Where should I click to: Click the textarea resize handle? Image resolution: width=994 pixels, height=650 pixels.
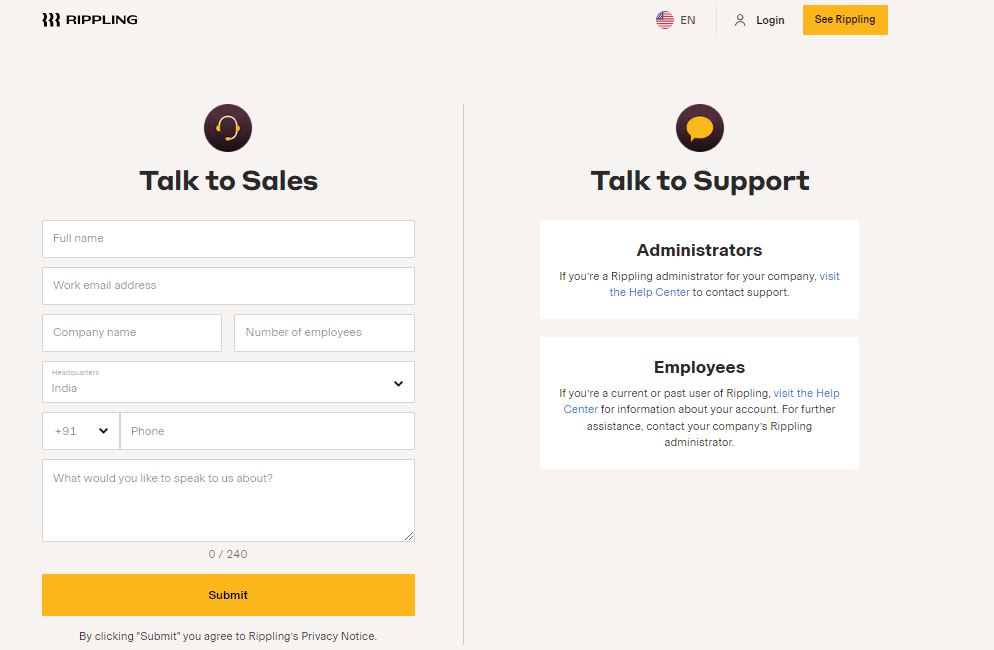coord(410,536)
